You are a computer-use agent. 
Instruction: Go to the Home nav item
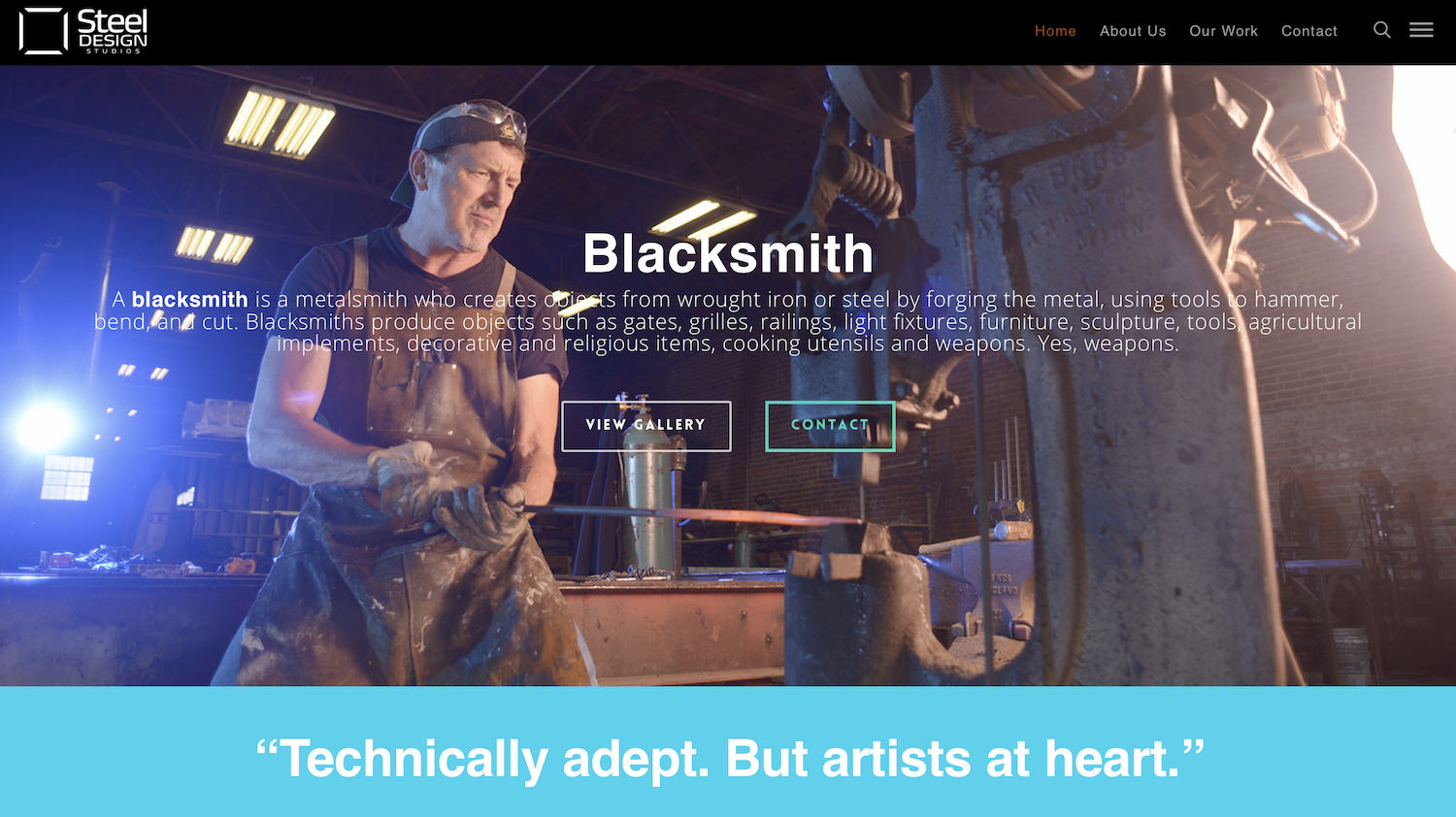tap(1055, 31)
